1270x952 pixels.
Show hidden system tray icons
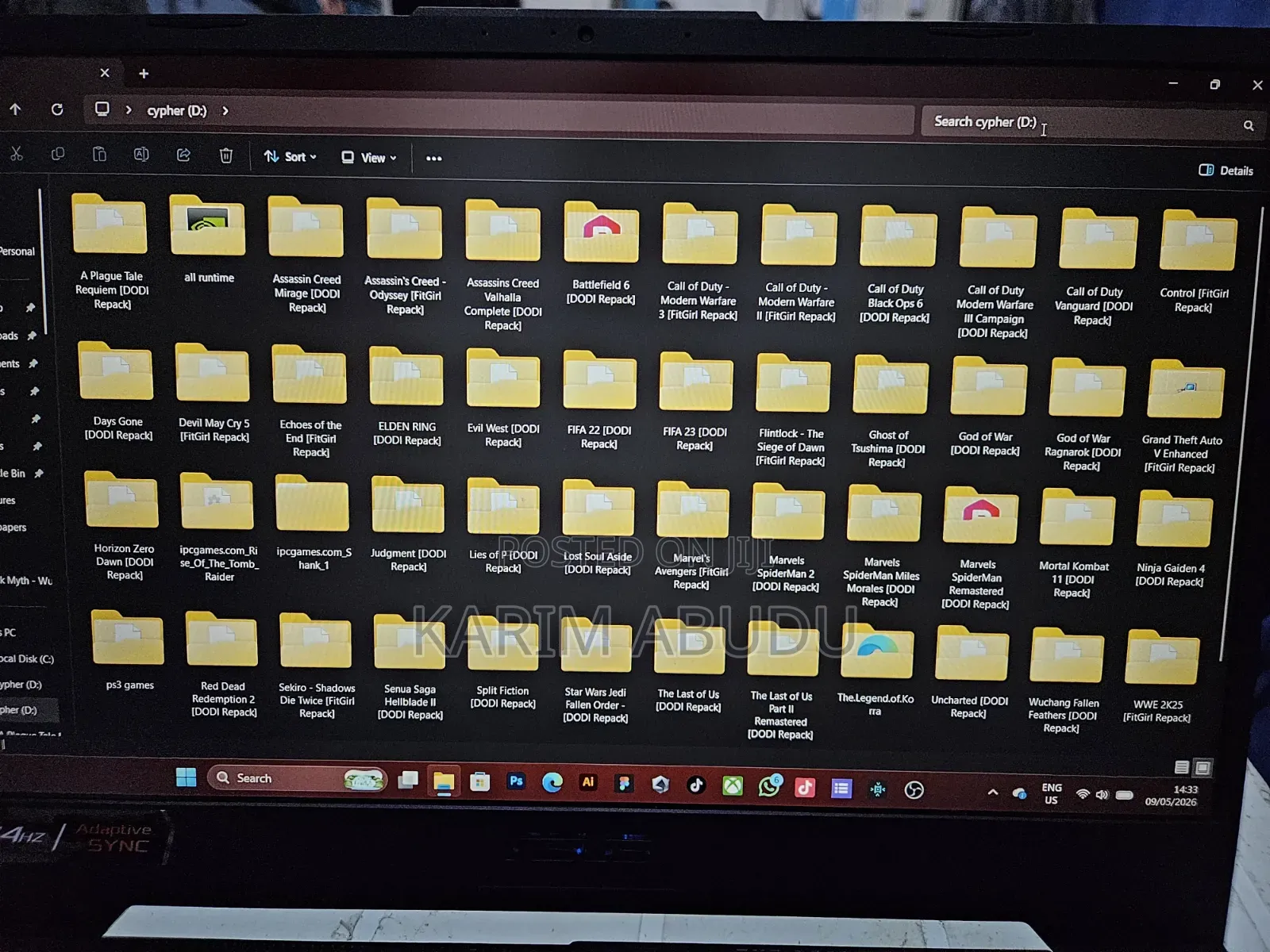pos(992,792)
